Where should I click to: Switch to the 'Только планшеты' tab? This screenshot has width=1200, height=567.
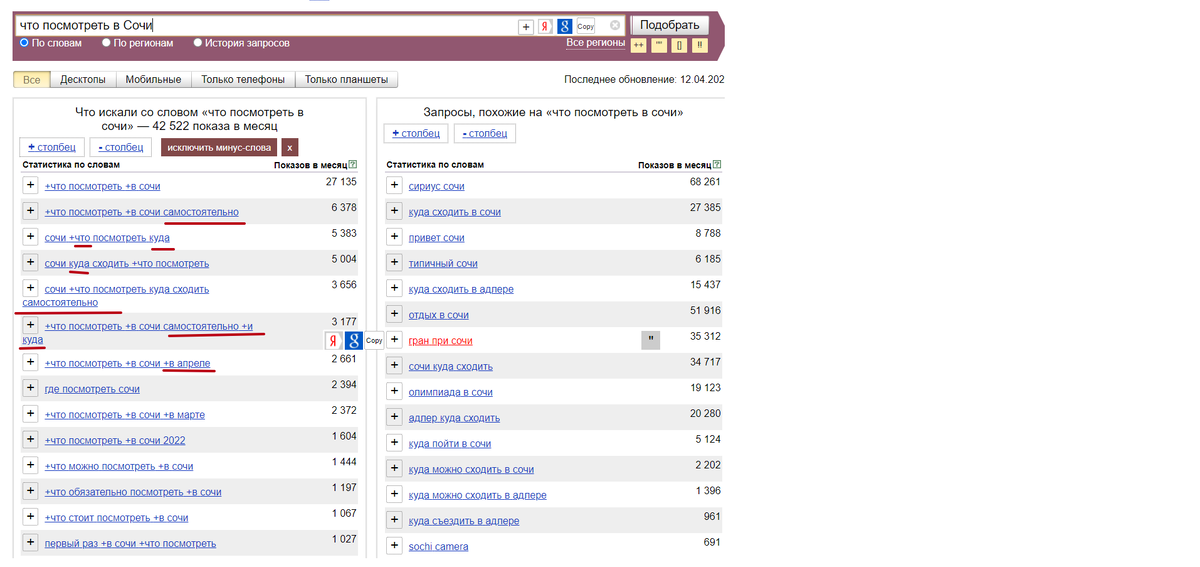(347, 79)
